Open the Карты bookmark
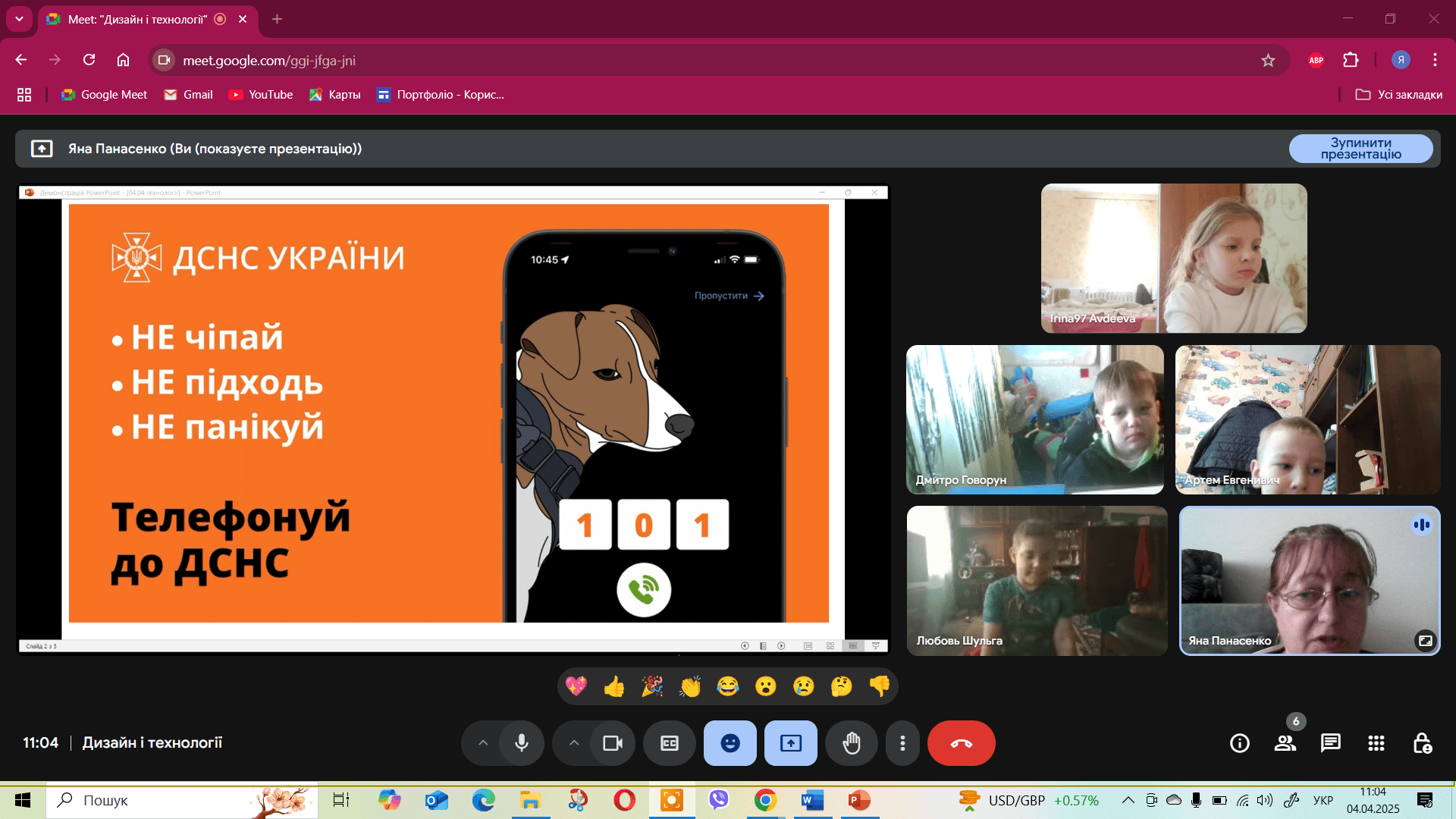Image resolution: width=1456 pixels, height=819 pixels. (x=334, y=95)
